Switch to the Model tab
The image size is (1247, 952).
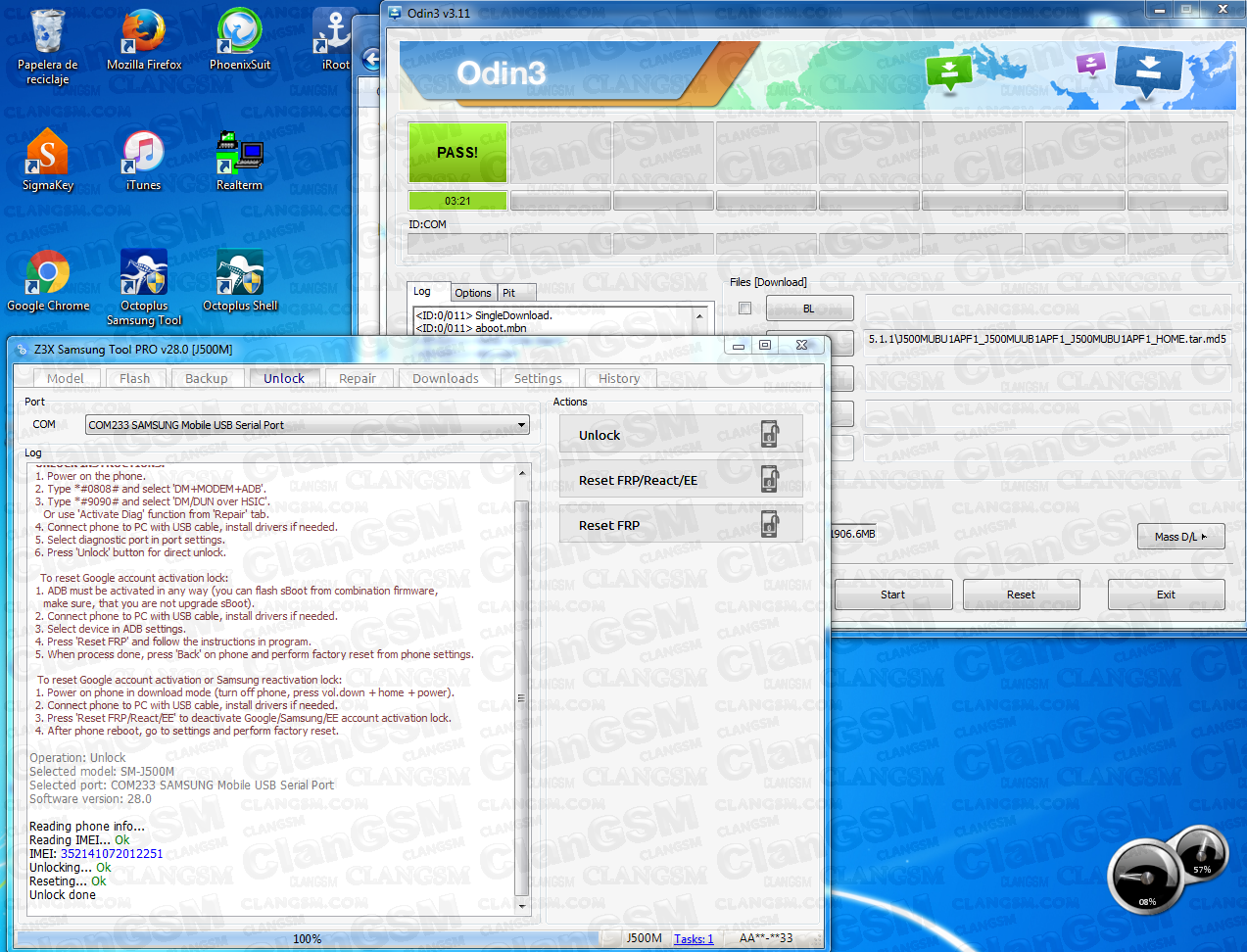tap(66, 378)
